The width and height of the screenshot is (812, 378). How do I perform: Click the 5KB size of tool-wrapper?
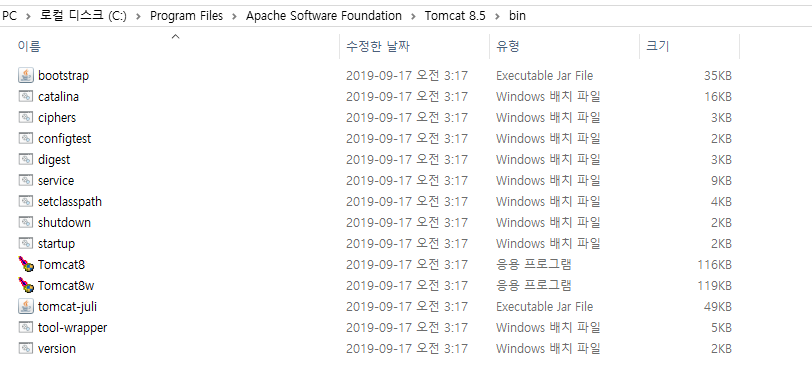point(721,327)
